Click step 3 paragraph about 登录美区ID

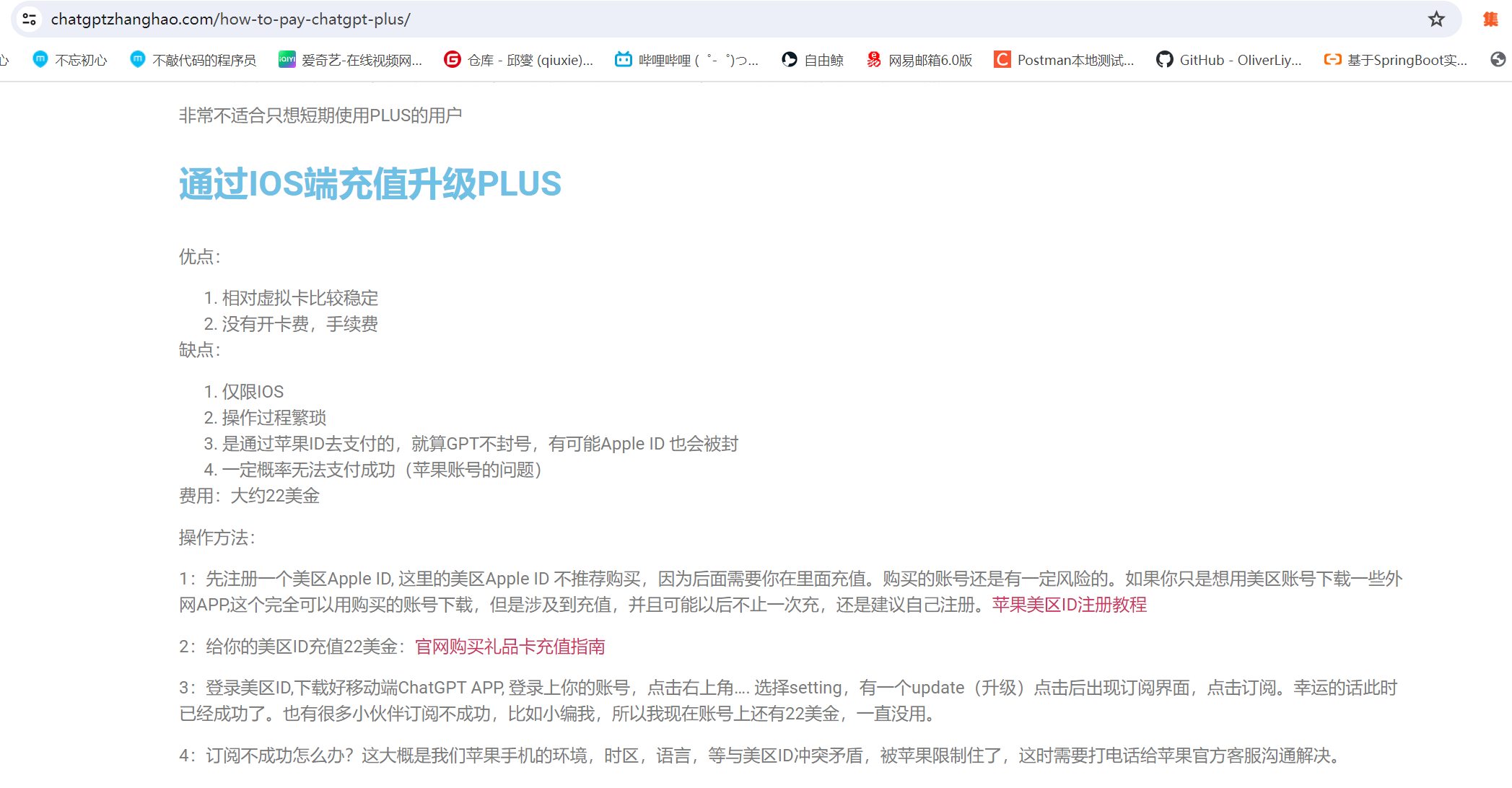pos(788,701)
